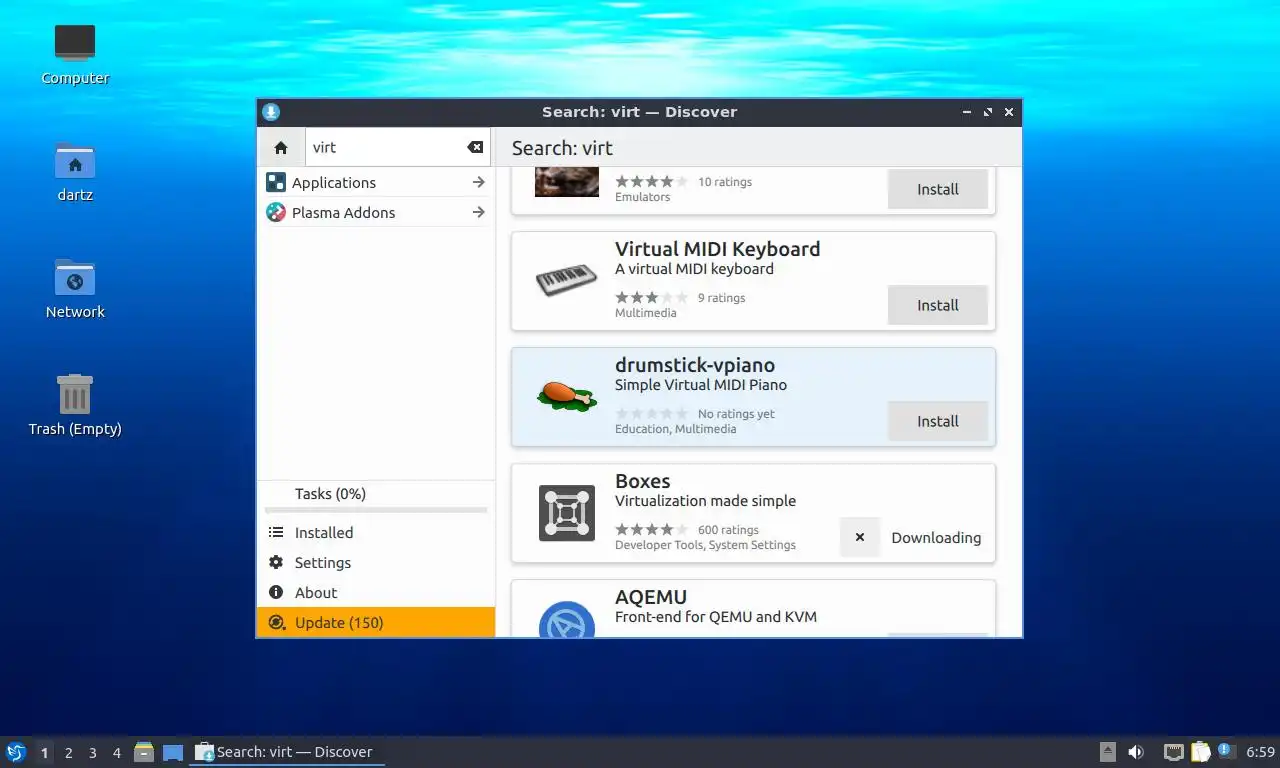The image size is (1280, 768).
Task: Click 'Front-end for QEMU and KVM' text
Action: [716, 617]
